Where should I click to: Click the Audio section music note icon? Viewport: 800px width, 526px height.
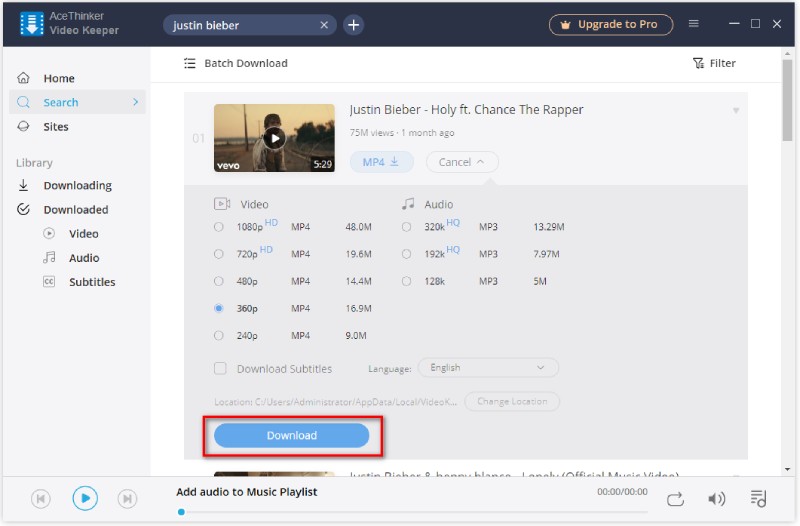click(408, 204)
